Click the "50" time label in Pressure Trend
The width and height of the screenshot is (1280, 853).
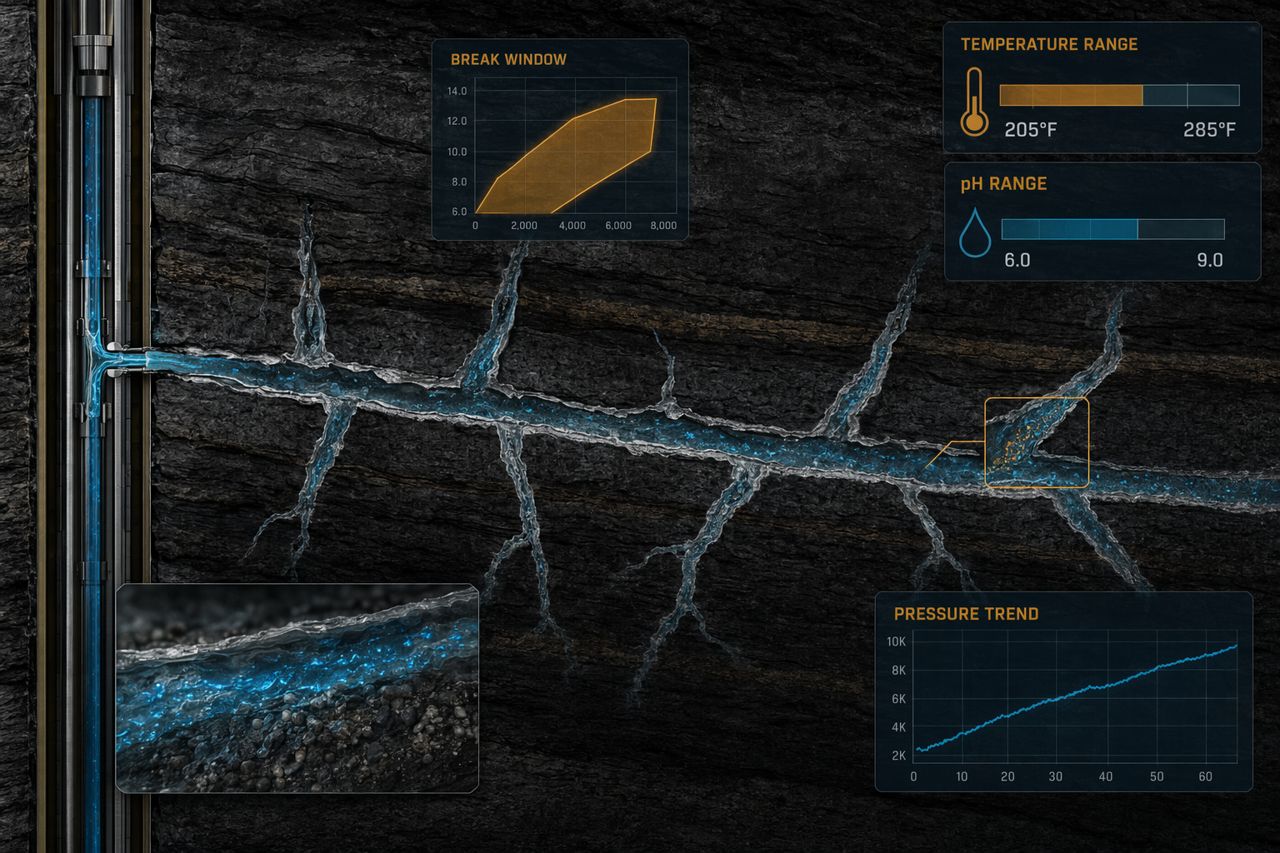[x=1155, y=777]
